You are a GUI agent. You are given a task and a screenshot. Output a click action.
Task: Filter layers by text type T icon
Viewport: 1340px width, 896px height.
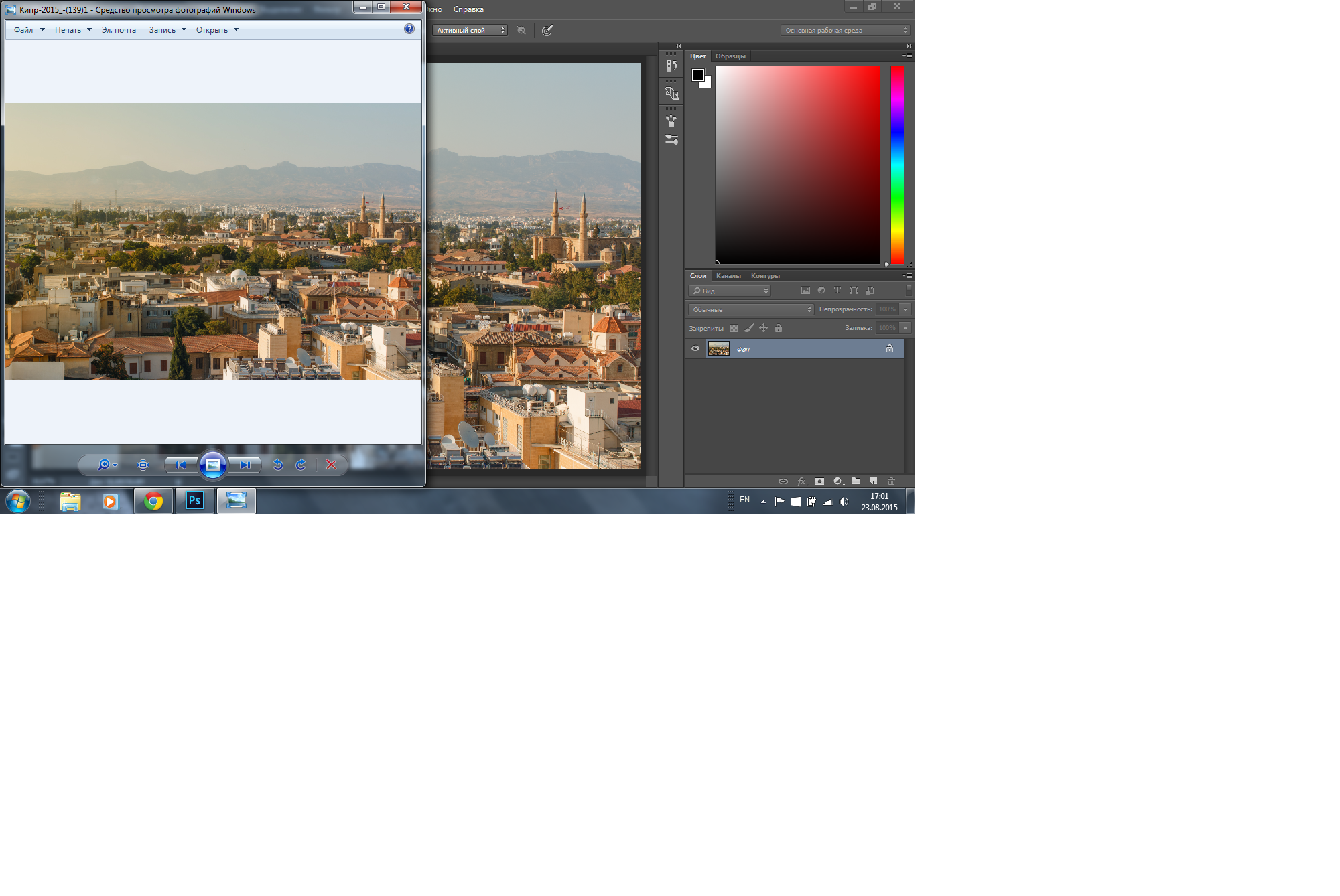pyautogui.click(x=837, y=291)
